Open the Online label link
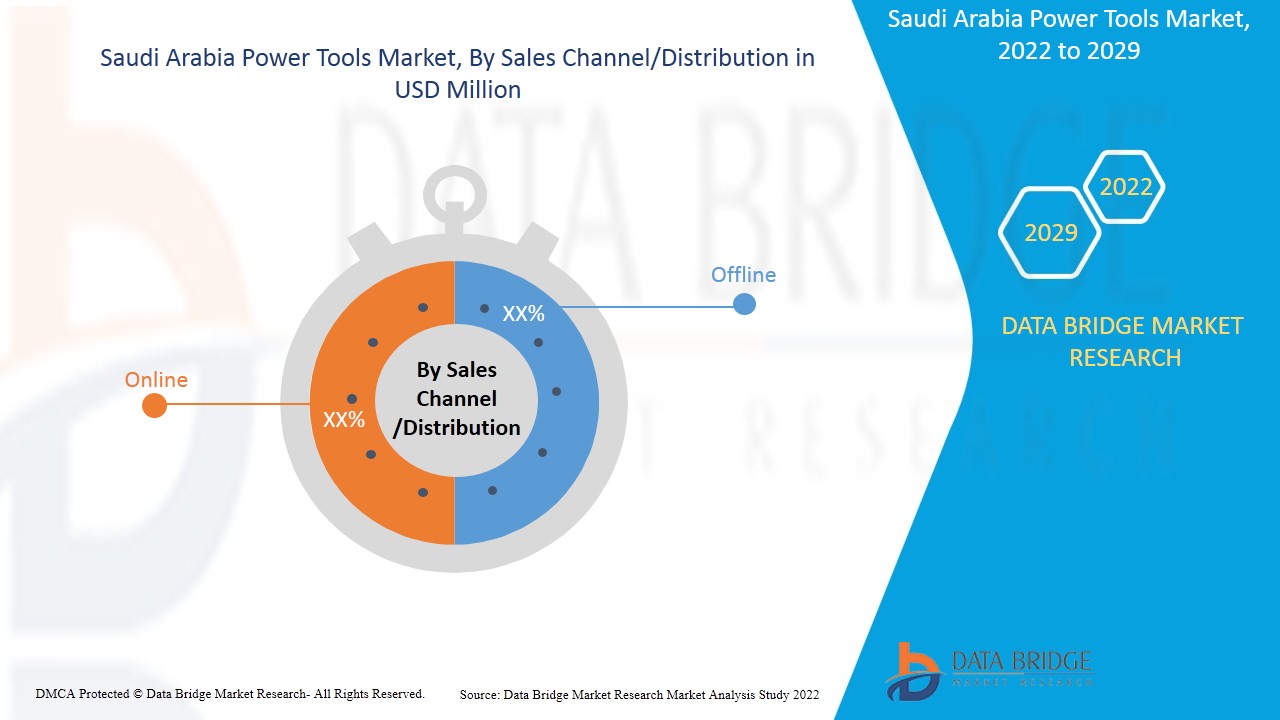 coord(156,379)
